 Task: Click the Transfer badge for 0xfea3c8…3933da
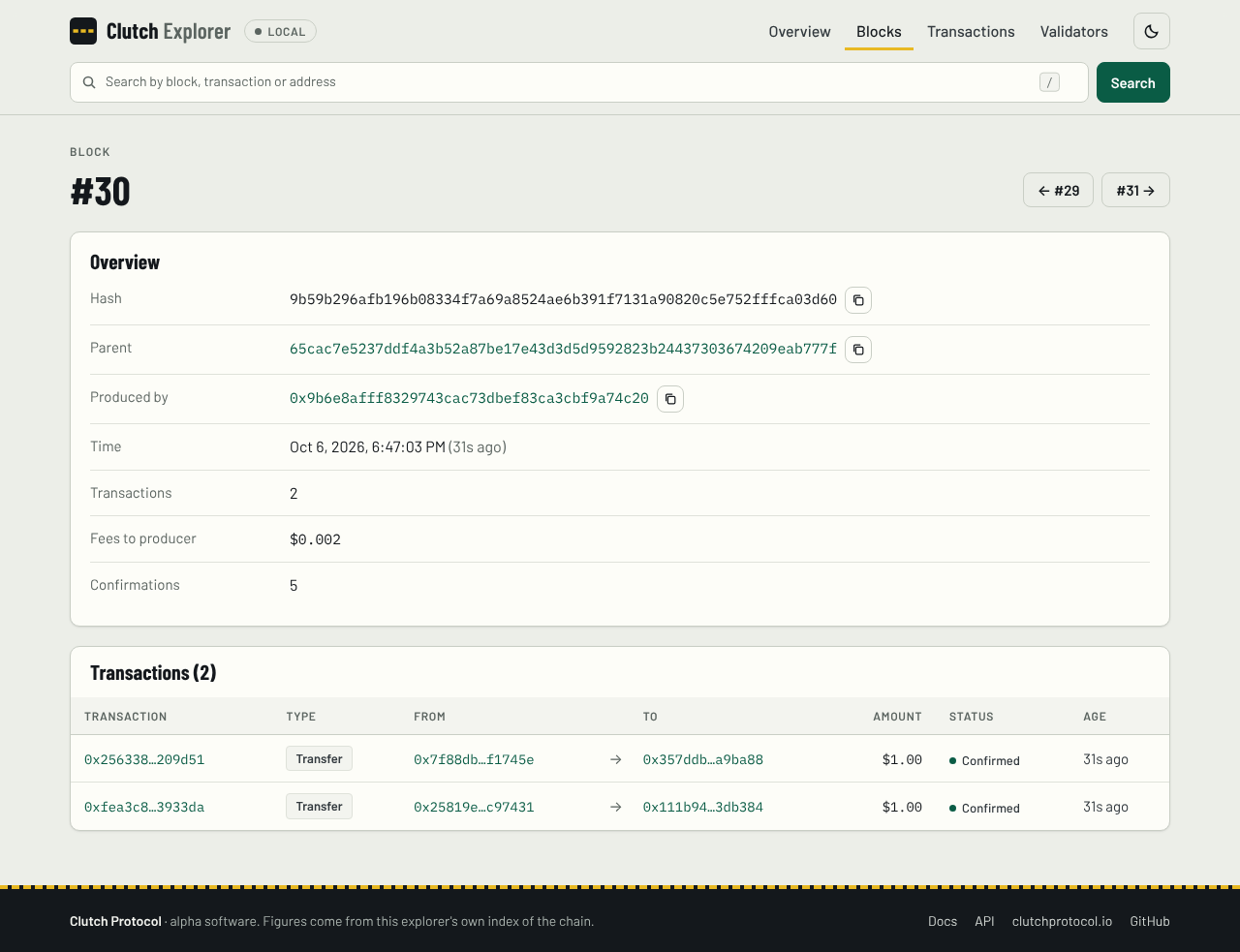point(319,806)
